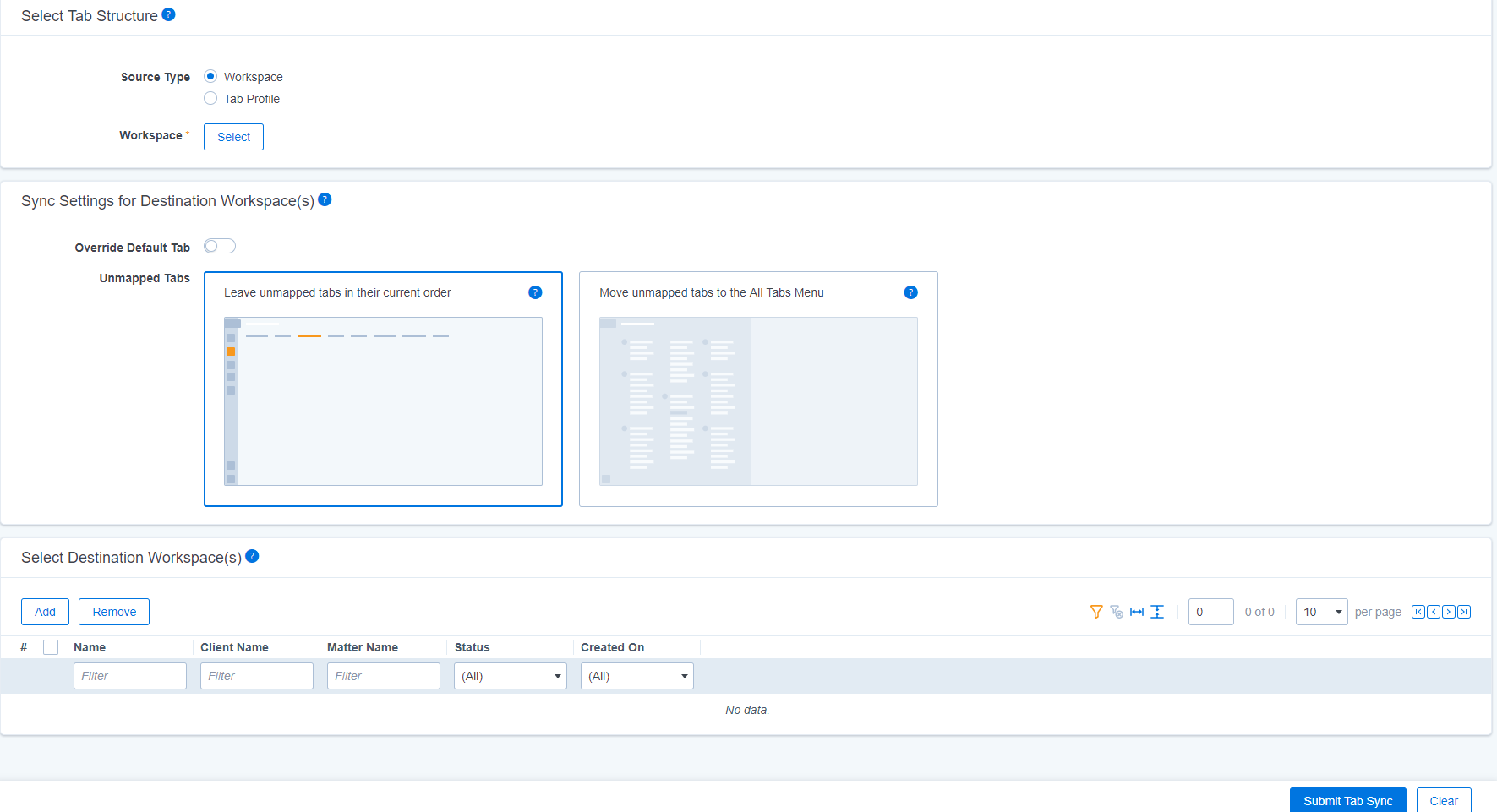The width and height of the screenshot is (1497, 812).
Task: Check the select-all checkbox in table header
Action: pyautogui.click(x=51, y=647)
